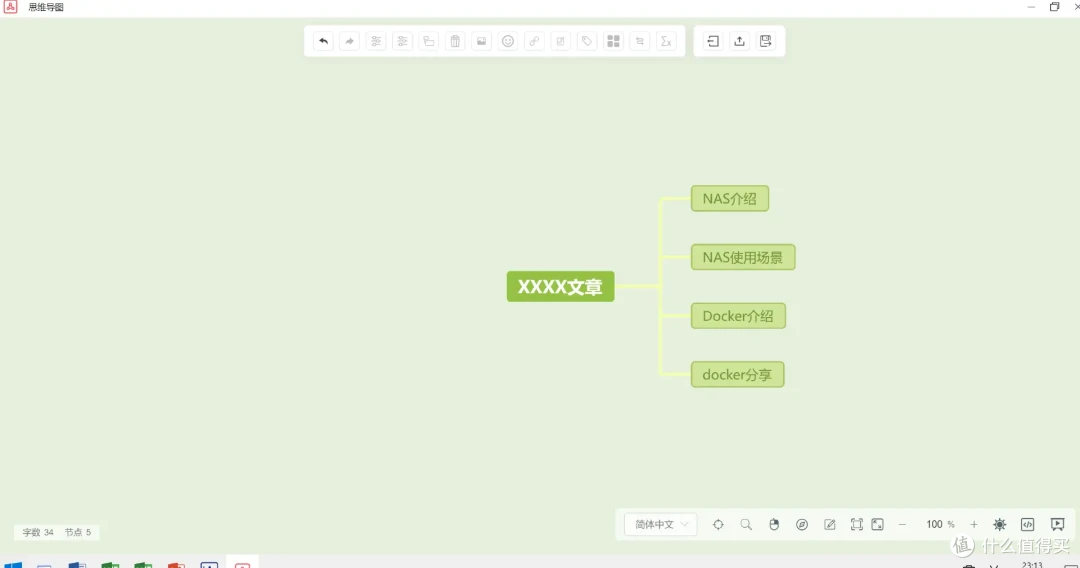Select the NAS使用场景 node
The image size is (1080, 568).
click(743, 257)
